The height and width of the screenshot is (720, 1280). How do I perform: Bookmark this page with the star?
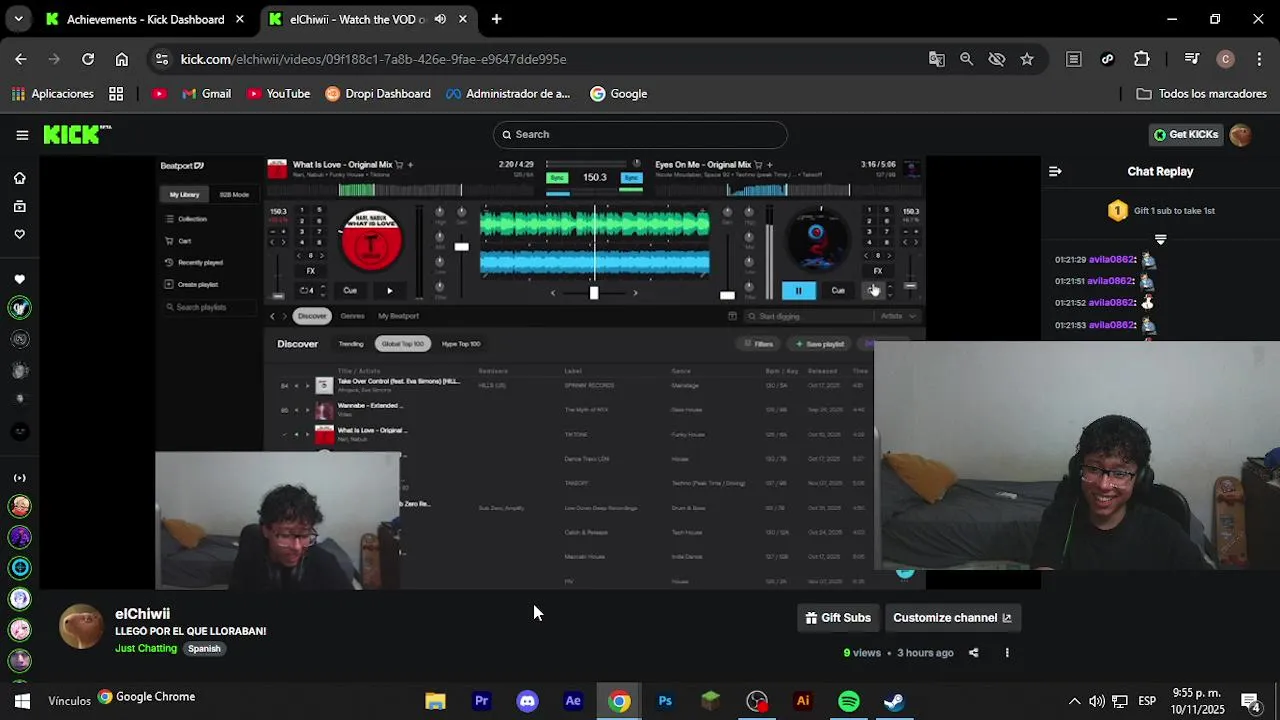[x=1027, y=59]
